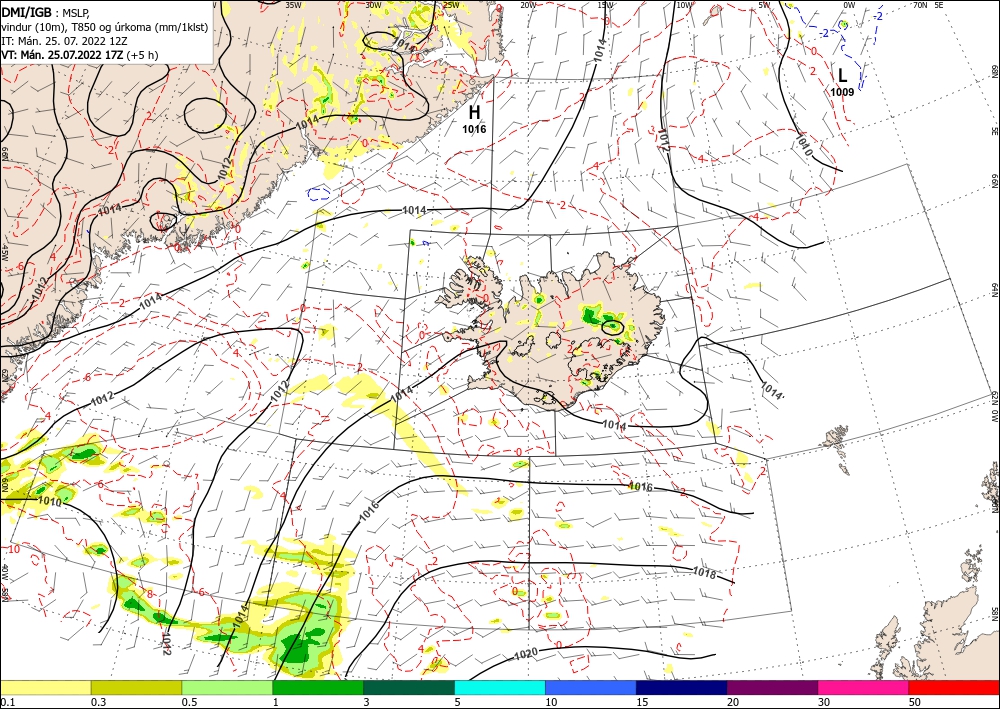The image size is (1000, 709).
Task: Click the legend value 30
Action: click(823, 702)
